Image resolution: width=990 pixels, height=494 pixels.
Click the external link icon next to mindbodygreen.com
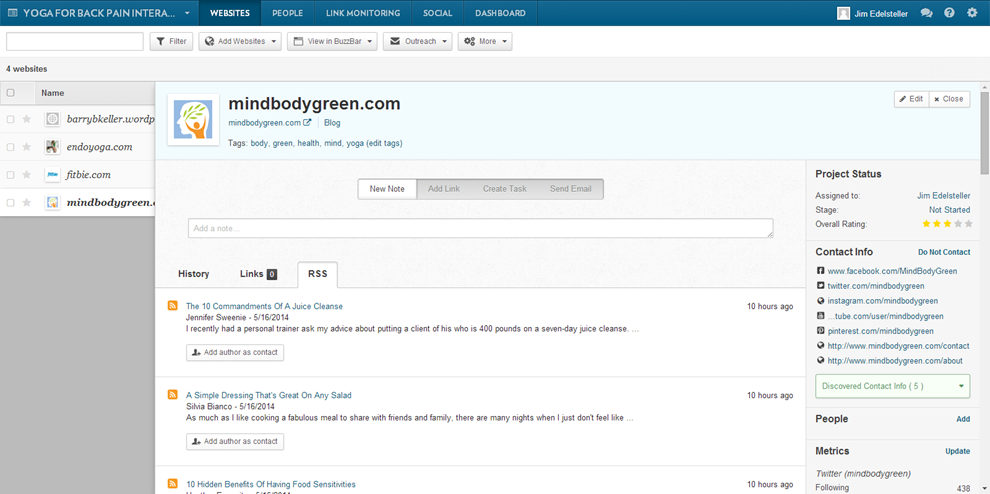[307, 123]
